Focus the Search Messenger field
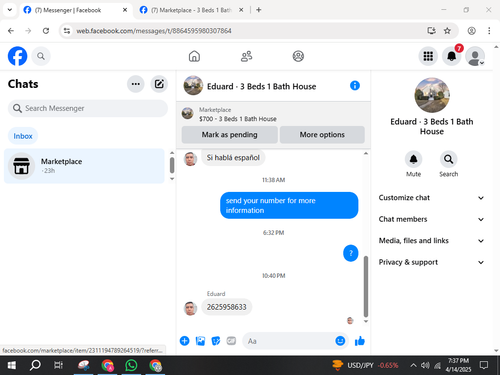The image size is (500, 375). tap(88, 108)
